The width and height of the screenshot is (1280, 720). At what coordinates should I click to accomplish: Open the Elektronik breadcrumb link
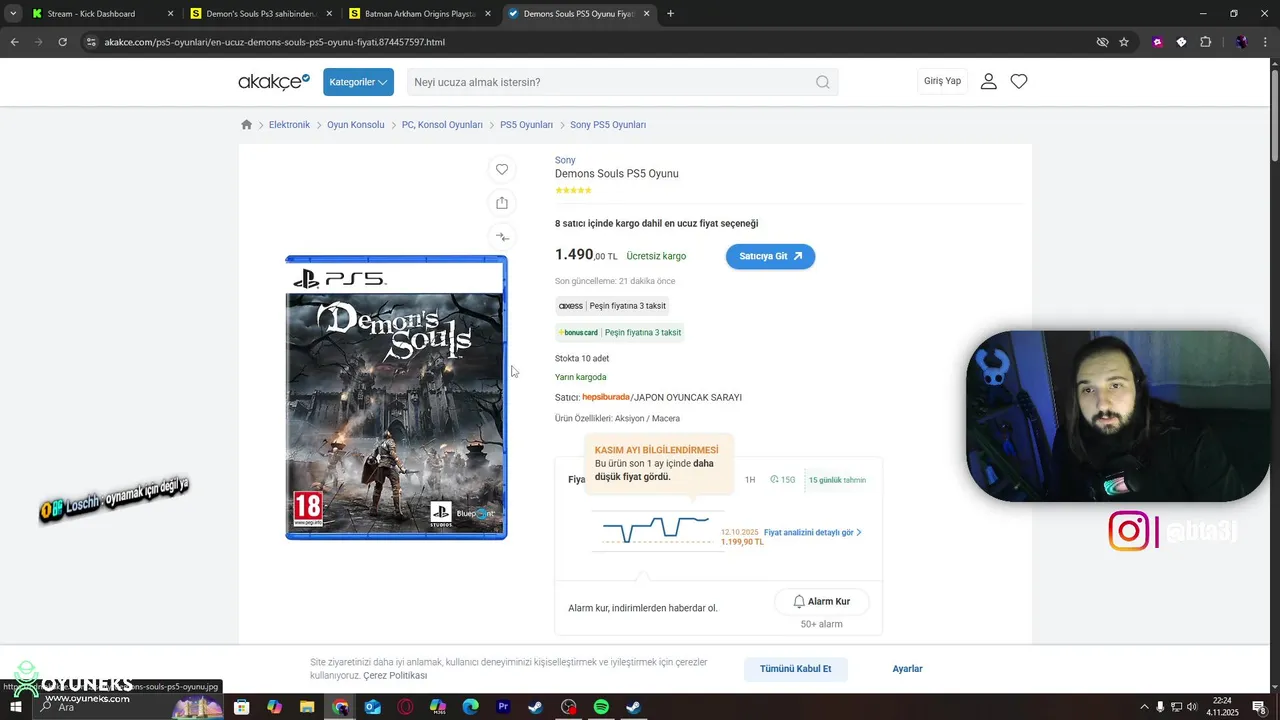[x=289, y=125]
